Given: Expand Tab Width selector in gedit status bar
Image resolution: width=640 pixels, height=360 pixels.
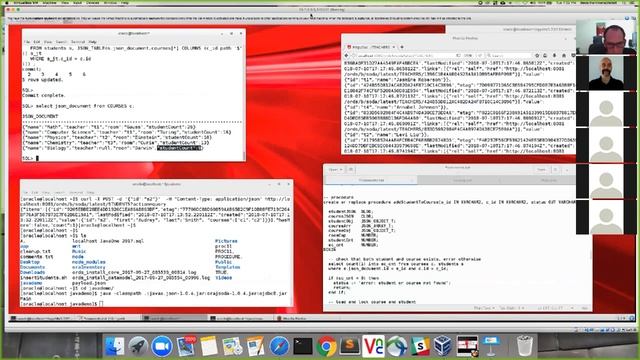Looking at the screenshot, I should pos(512,308).
